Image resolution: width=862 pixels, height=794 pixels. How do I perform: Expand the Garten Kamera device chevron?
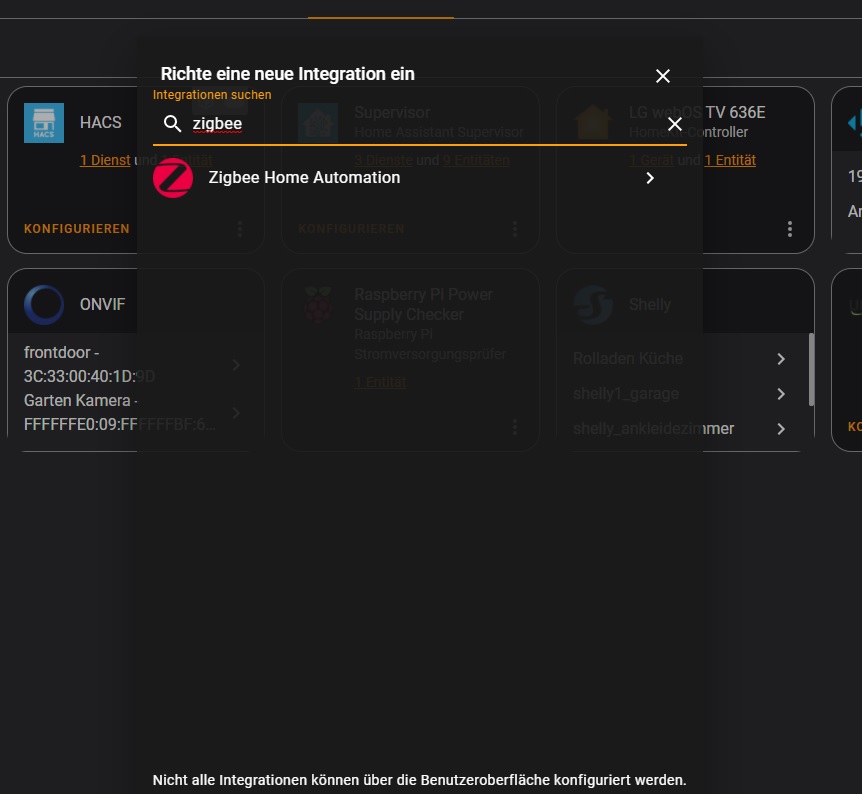(236, 412)
